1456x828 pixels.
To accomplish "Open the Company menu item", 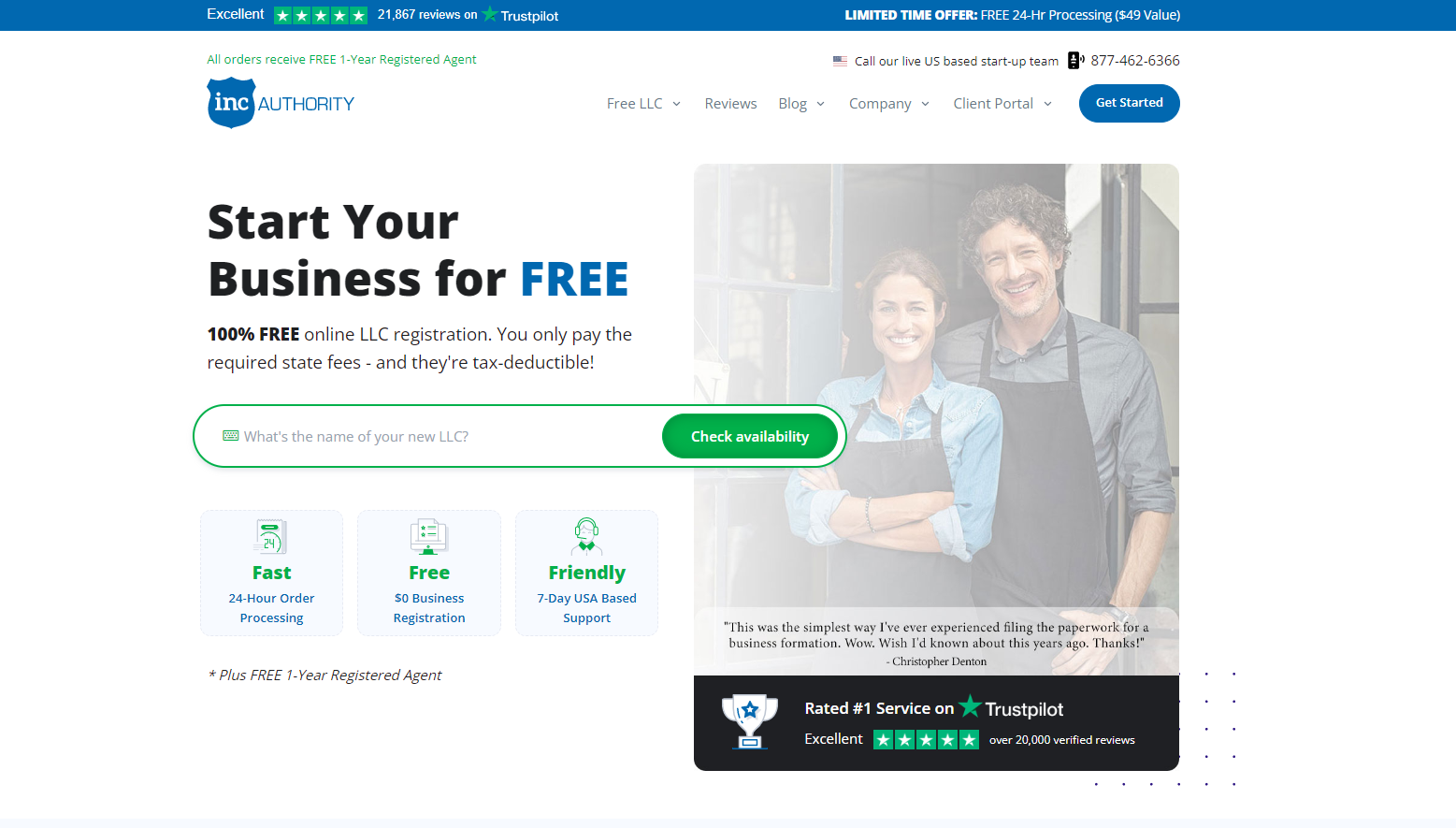I will click(x=880, y=104).
